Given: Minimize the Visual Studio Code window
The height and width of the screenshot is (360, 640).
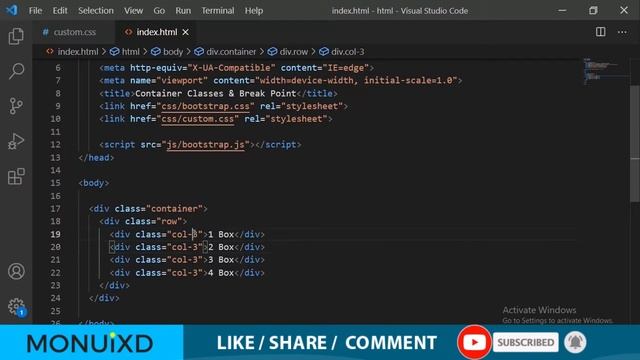Looking at the screenshot, I should (562, 11).
